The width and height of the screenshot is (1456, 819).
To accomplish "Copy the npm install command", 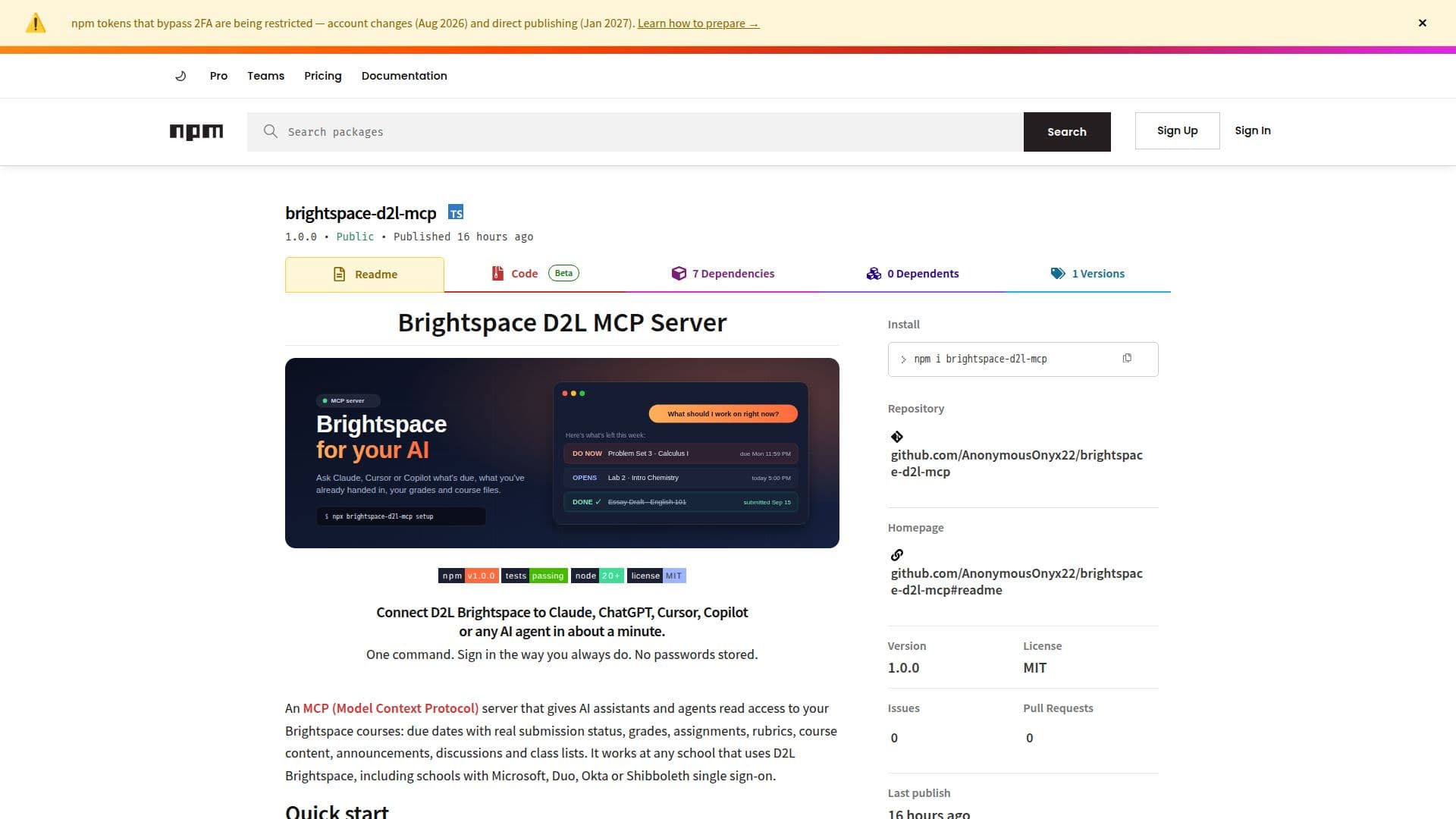I will [1127, 359].
